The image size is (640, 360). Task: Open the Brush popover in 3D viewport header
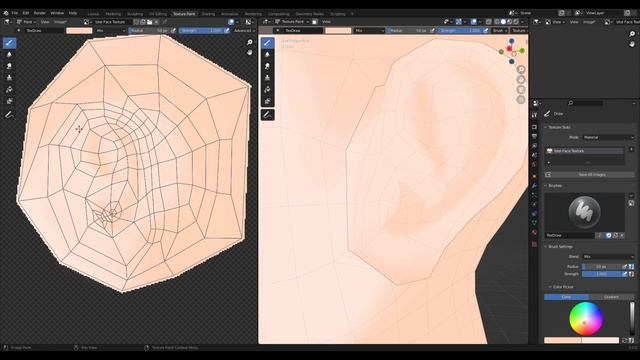click(x=500, y=31)
